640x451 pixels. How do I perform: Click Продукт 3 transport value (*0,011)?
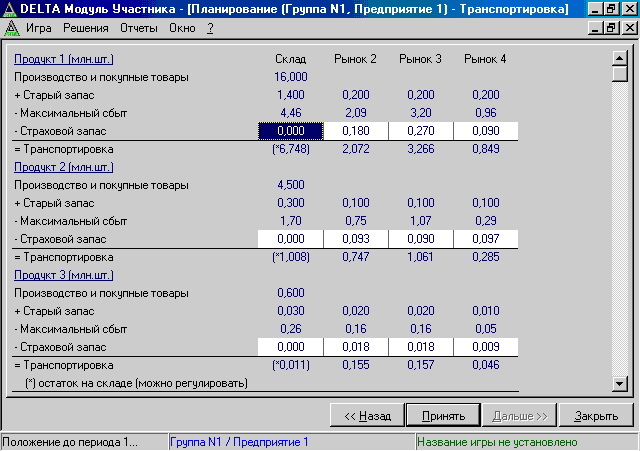tap(291, 365)
